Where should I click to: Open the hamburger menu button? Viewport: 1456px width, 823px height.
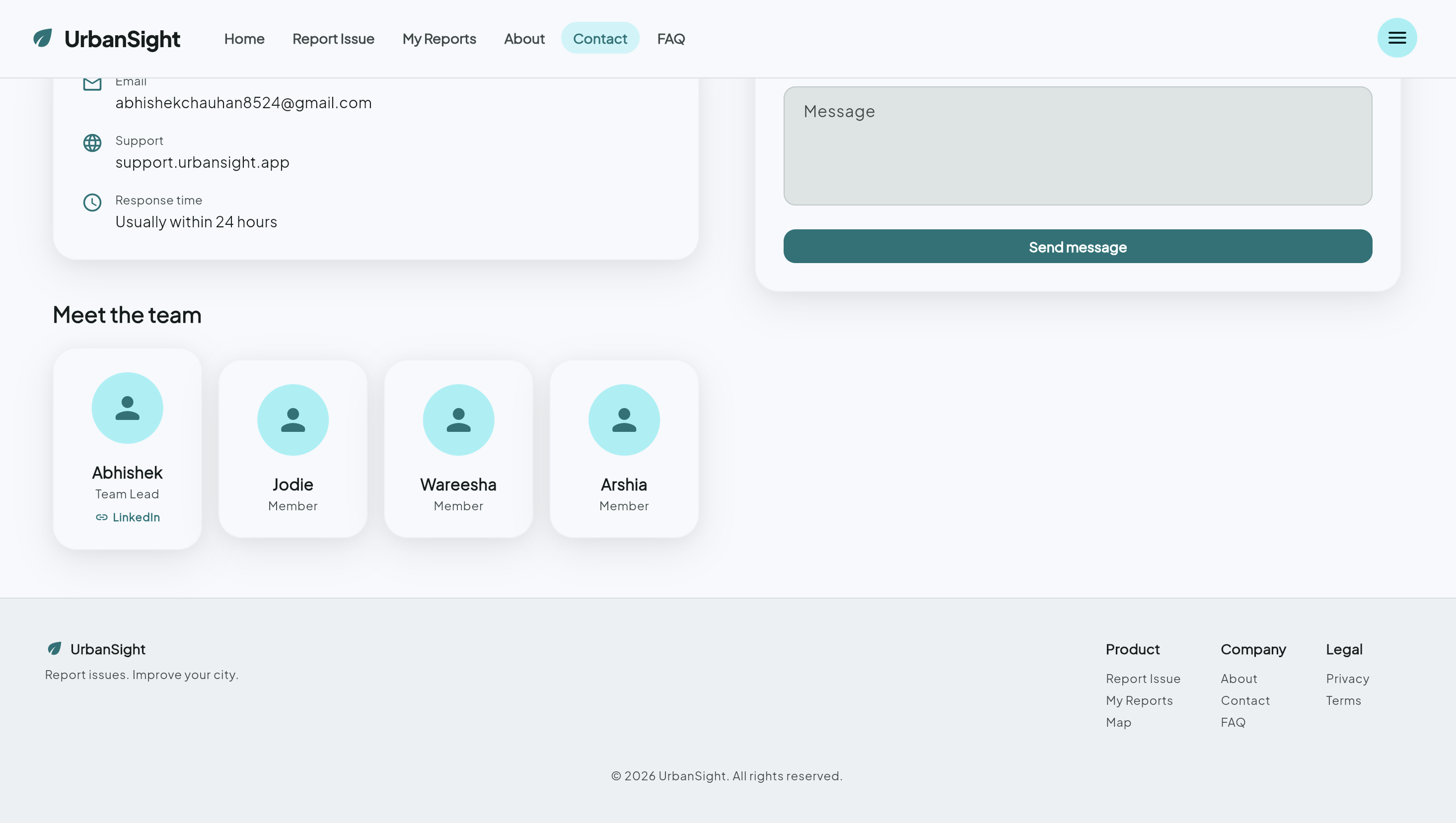[x=1396, y=38]
